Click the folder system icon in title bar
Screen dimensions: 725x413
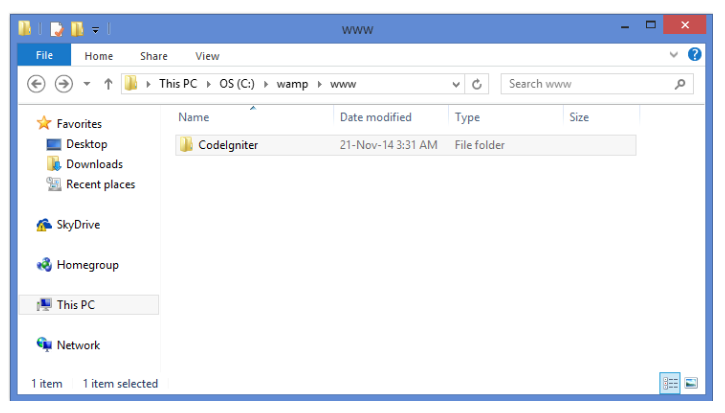[25, 29]
